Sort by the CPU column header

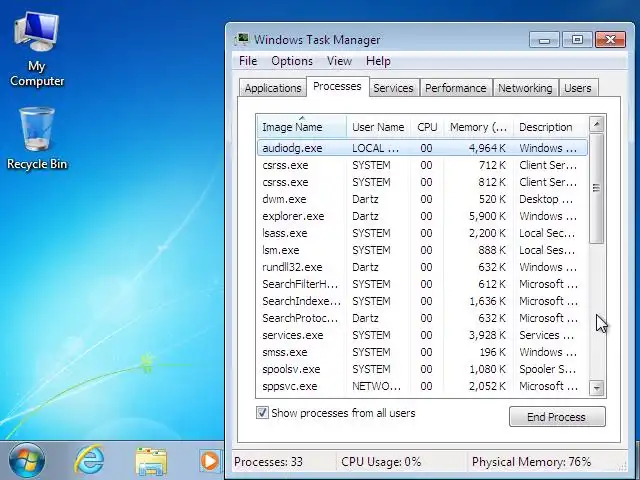(427, 127)
